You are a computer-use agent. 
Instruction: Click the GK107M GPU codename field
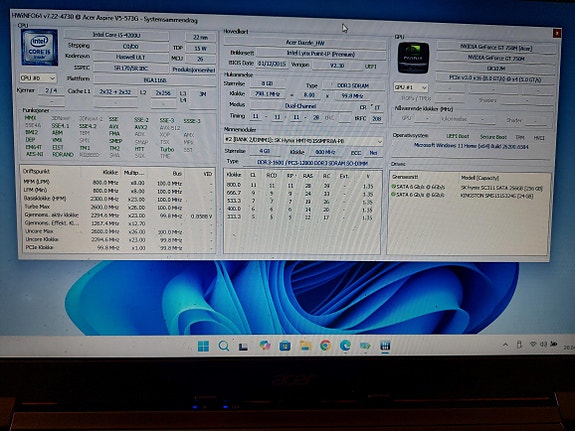pyautogui.click(x=496, y=68)
